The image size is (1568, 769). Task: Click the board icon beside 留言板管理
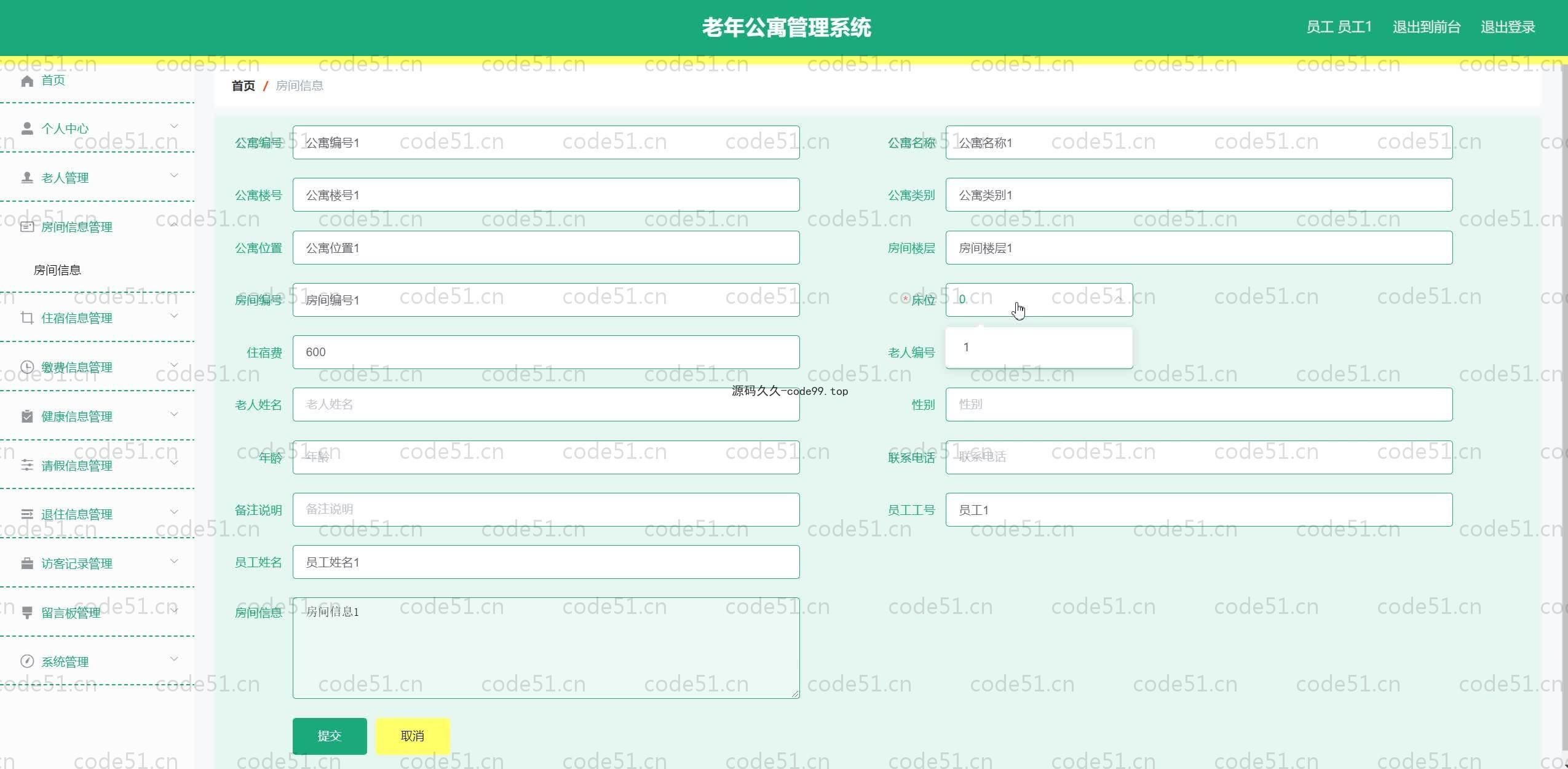pyautogui.click(x=27, y=613)
